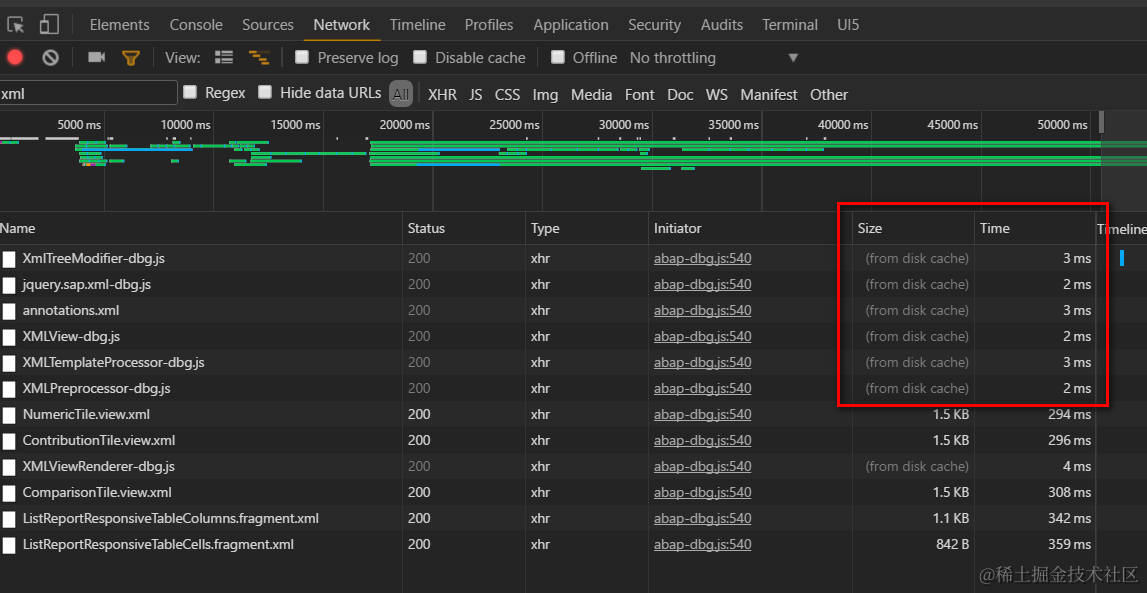
Task: Check the Offline checkbox
Action: pyautogui.click(x=557, y=57)
